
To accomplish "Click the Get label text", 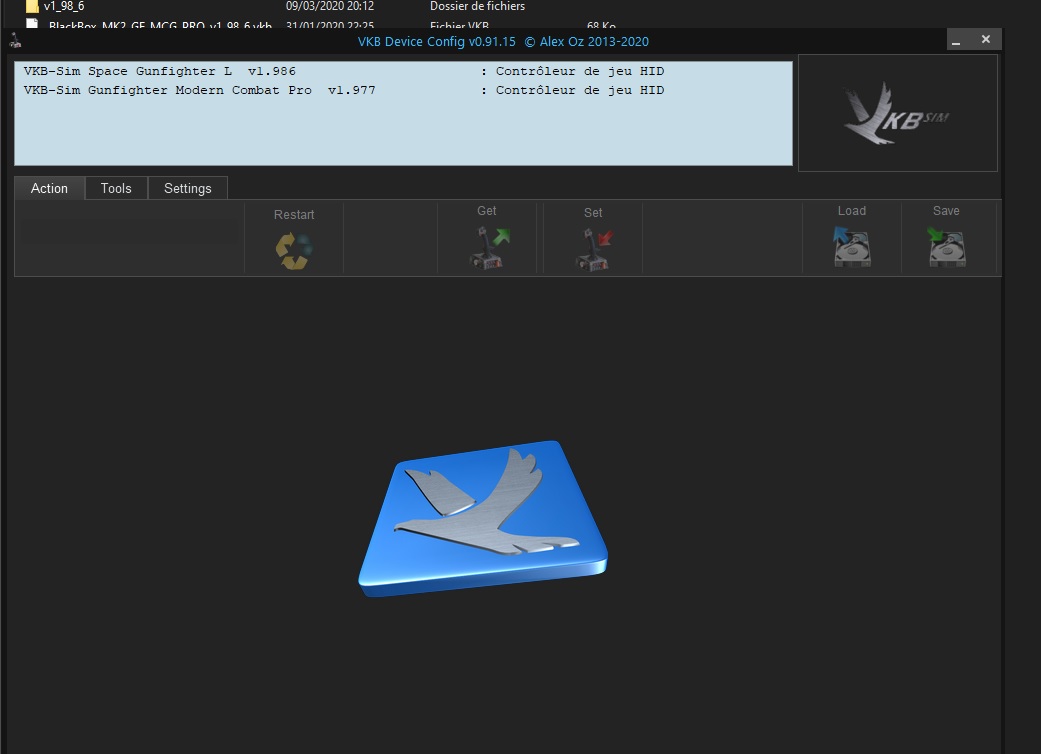I will click(x=487, y=210).
